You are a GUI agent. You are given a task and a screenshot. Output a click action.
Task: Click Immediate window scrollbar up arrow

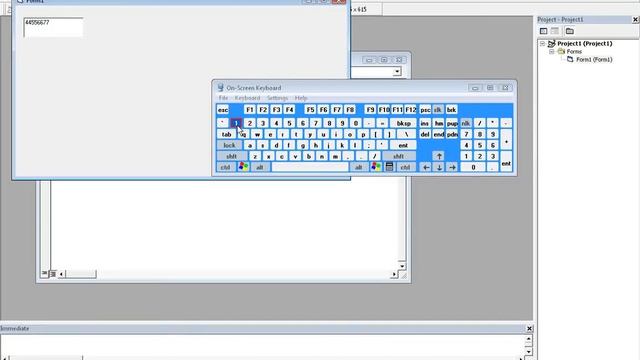[529, 339]
